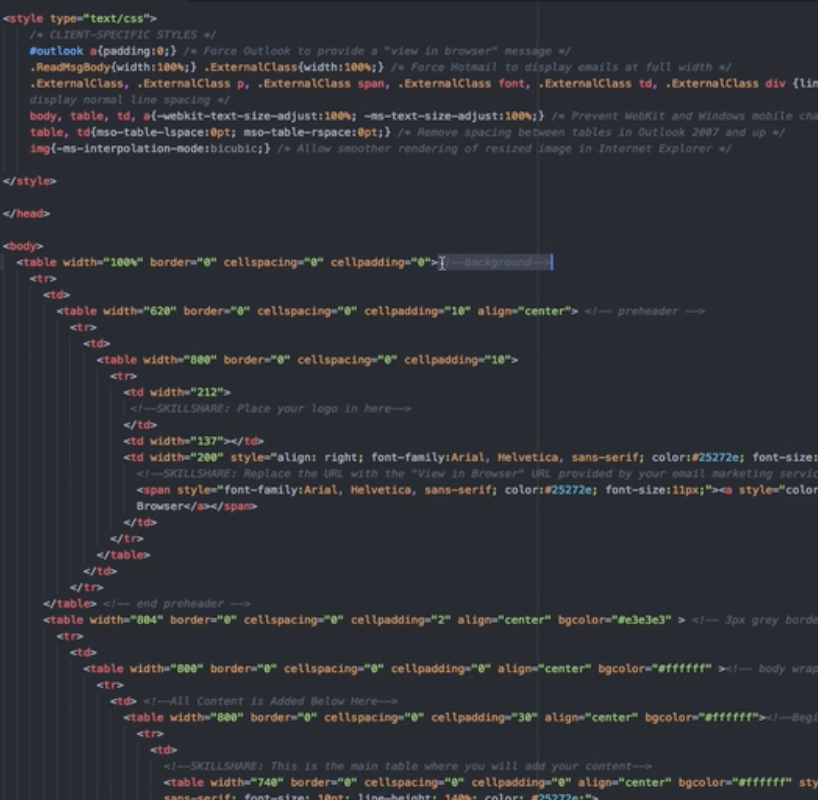The width and height of the screenshot is (818, 800).
Task: Click the highlighted background comment
Action: click(x=496, y=262)
